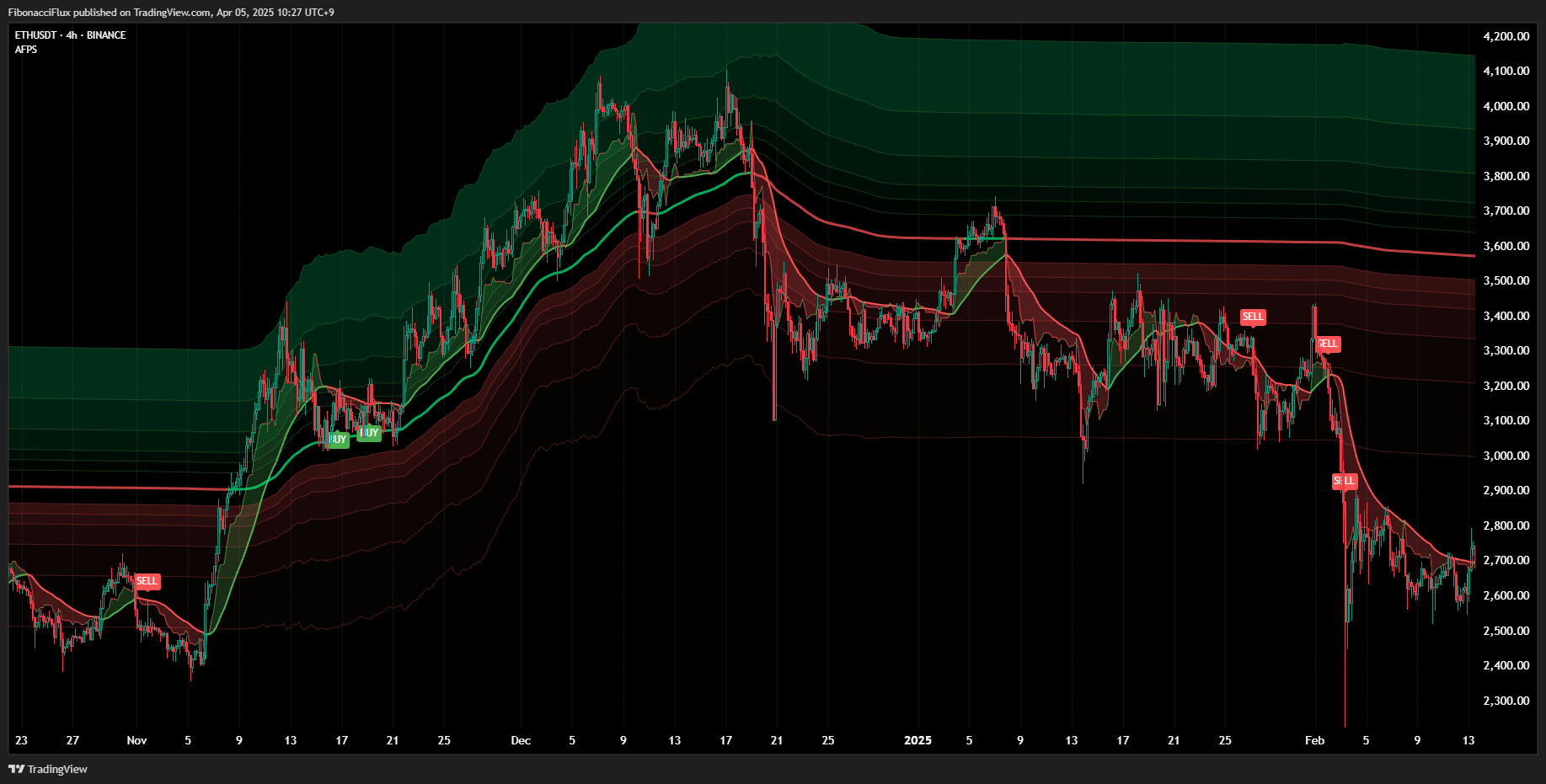
Task: Click the FibonacciFlux published header text
Action: tap(171, 13)
